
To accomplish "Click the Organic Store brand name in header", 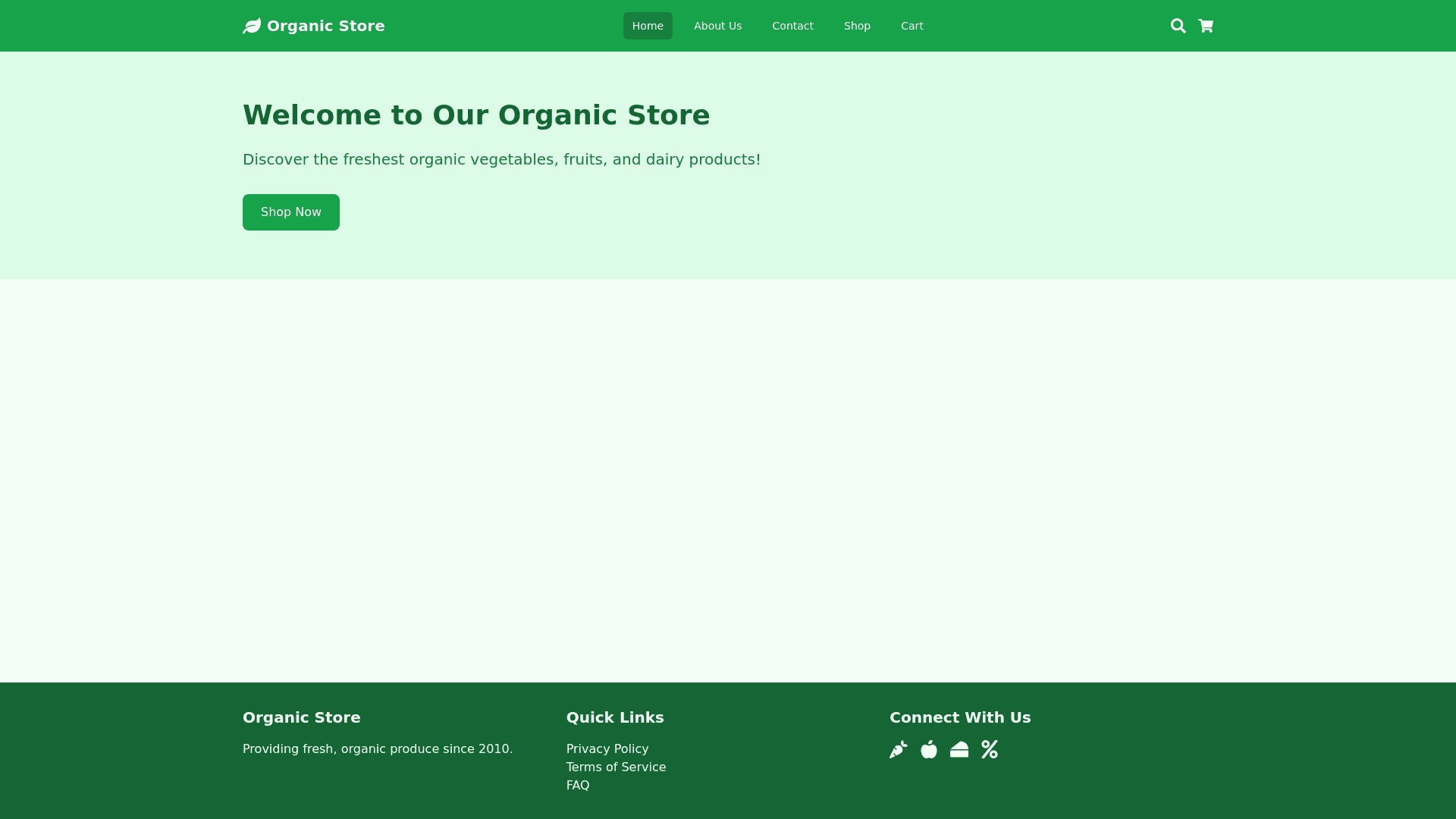I will tap(325, 26).
